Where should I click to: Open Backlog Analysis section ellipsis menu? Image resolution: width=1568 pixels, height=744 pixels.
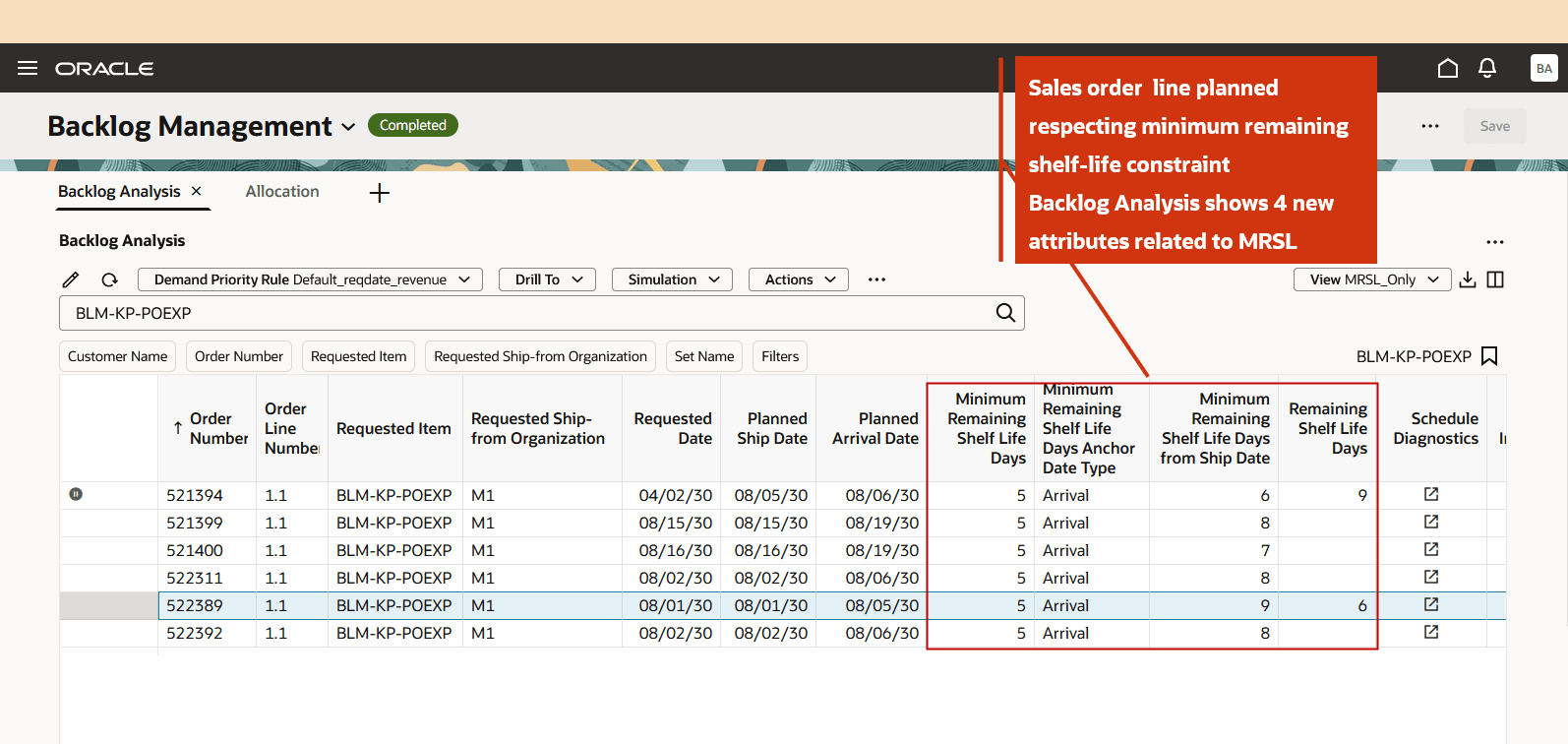tap(1495, 242)
